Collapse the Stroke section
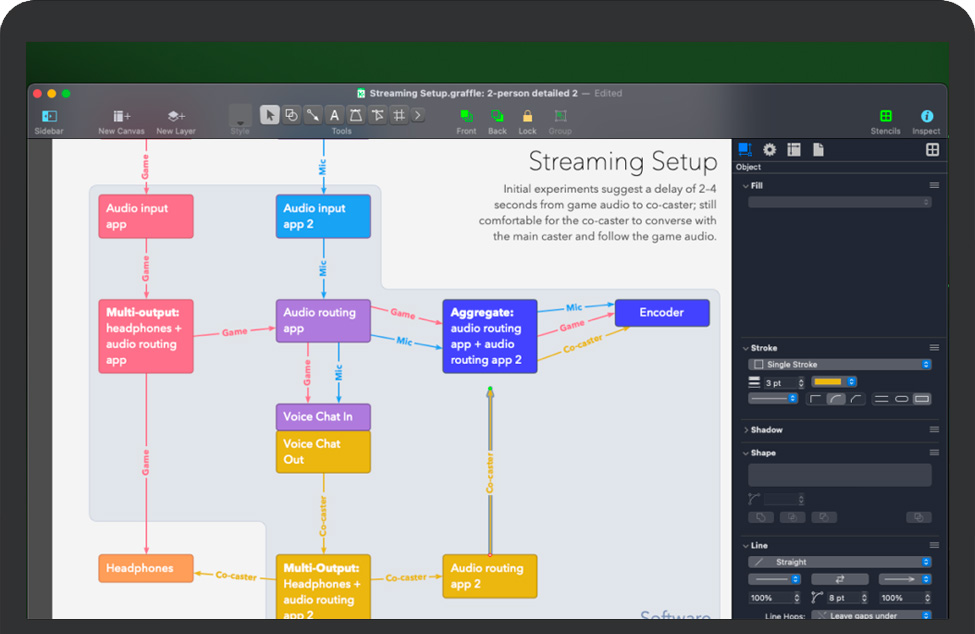Viewport: 975px width, 634px height. point(746,348)
